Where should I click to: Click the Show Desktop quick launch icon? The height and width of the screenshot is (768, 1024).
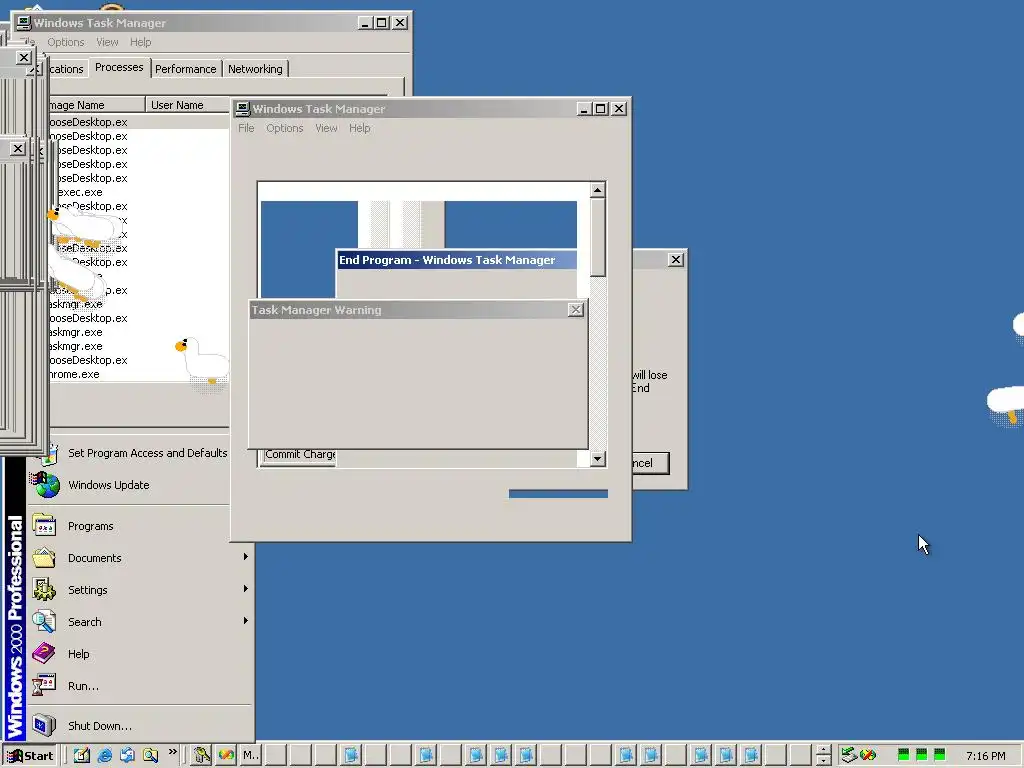pos(82,756)
